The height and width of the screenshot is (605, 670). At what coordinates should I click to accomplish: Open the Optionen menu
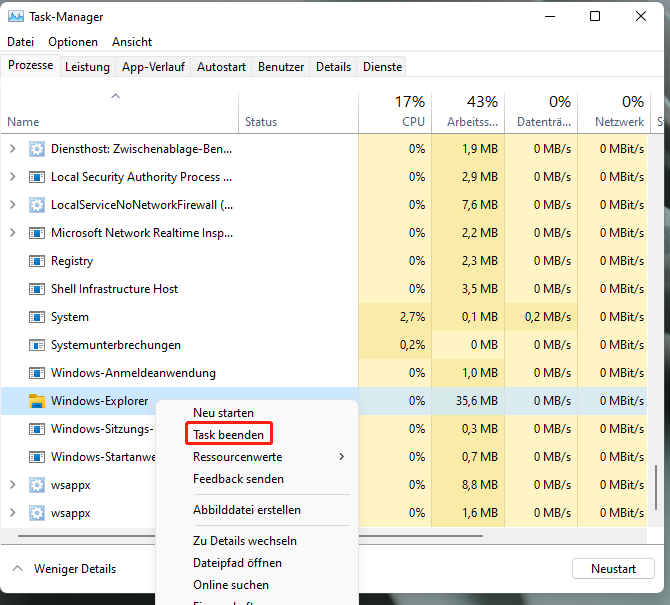(x=73, y=42)
